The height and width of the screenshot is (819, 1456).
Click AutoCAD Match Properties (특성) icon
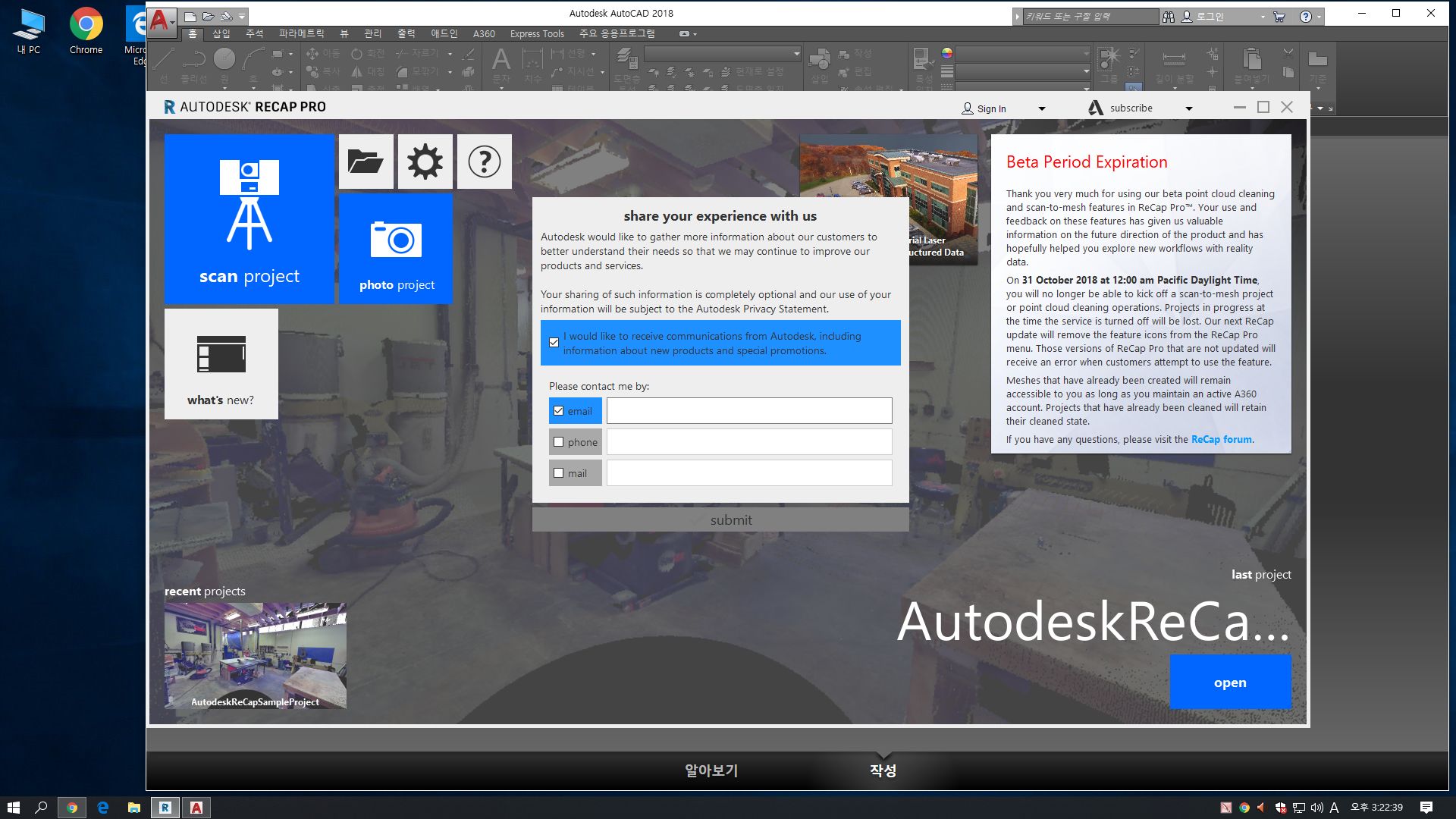924,59
